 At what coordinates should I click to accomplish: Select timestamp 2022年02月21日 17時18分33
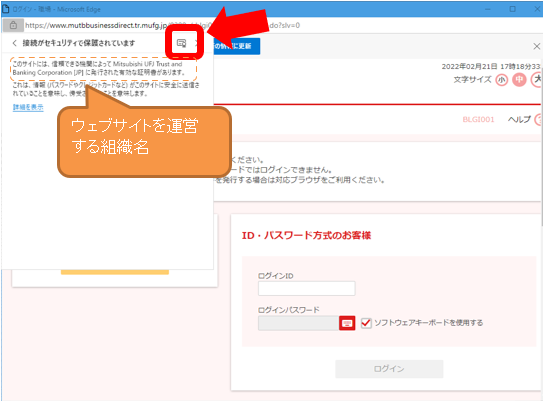point(491,66)
